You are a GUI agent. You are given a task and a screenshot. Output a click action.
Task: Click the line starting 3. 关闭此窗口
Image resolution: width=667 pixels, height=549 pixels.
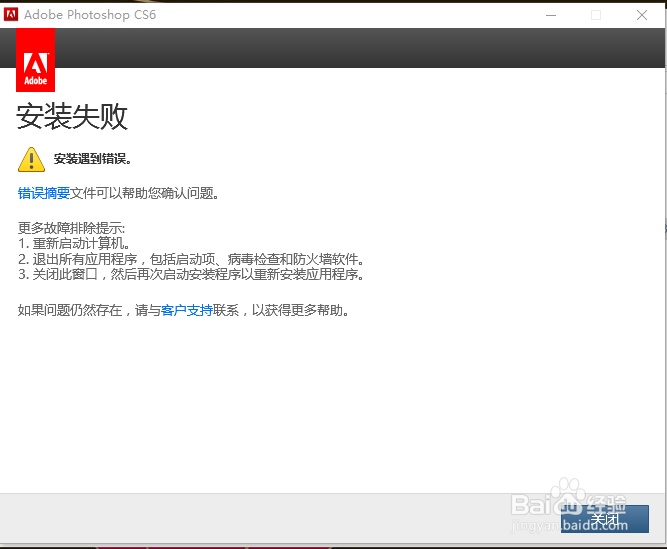[x=191, y=274]
